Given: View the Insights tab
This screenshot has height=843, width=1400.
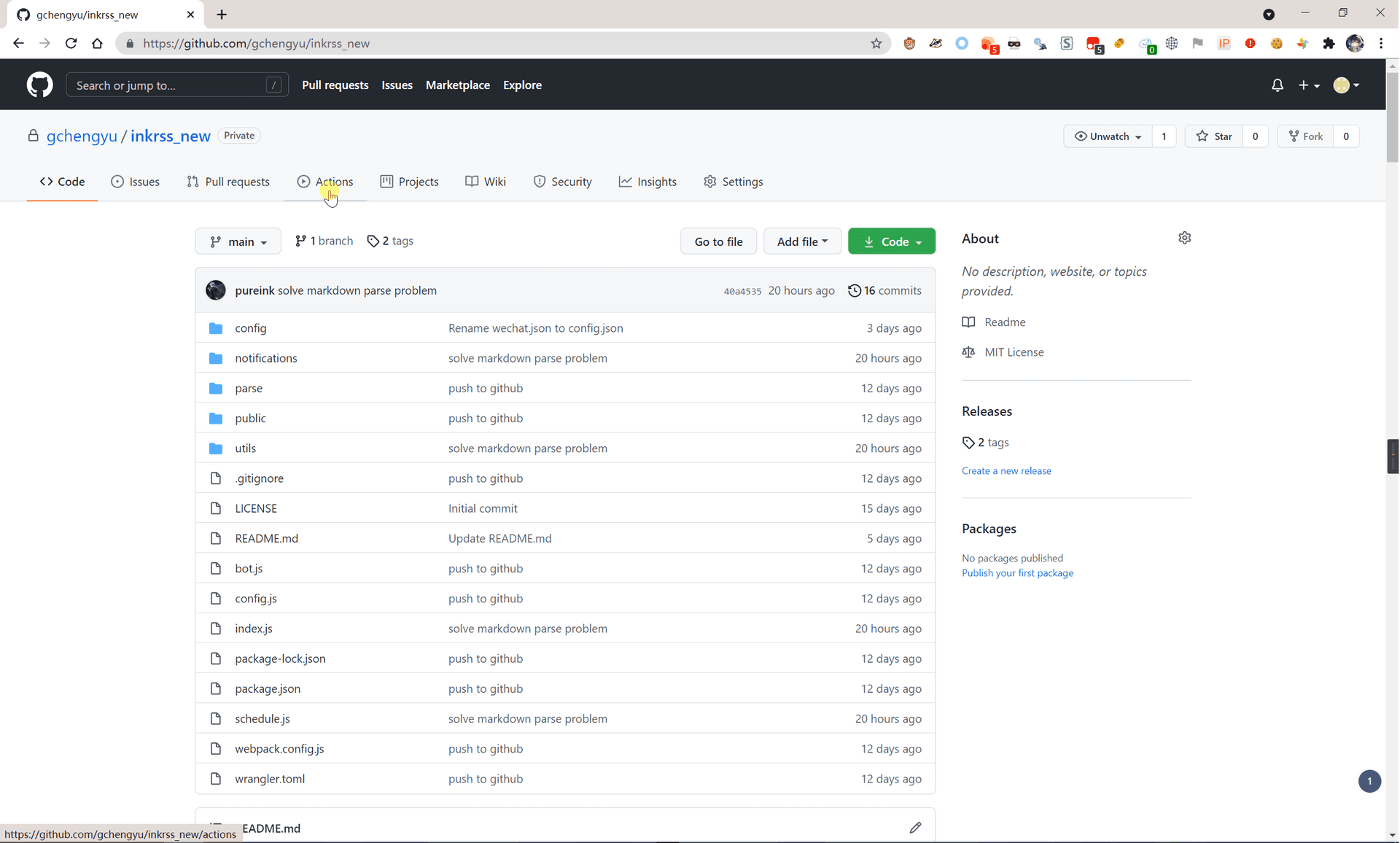Looking at the screenshot, I should pos(647,182).
